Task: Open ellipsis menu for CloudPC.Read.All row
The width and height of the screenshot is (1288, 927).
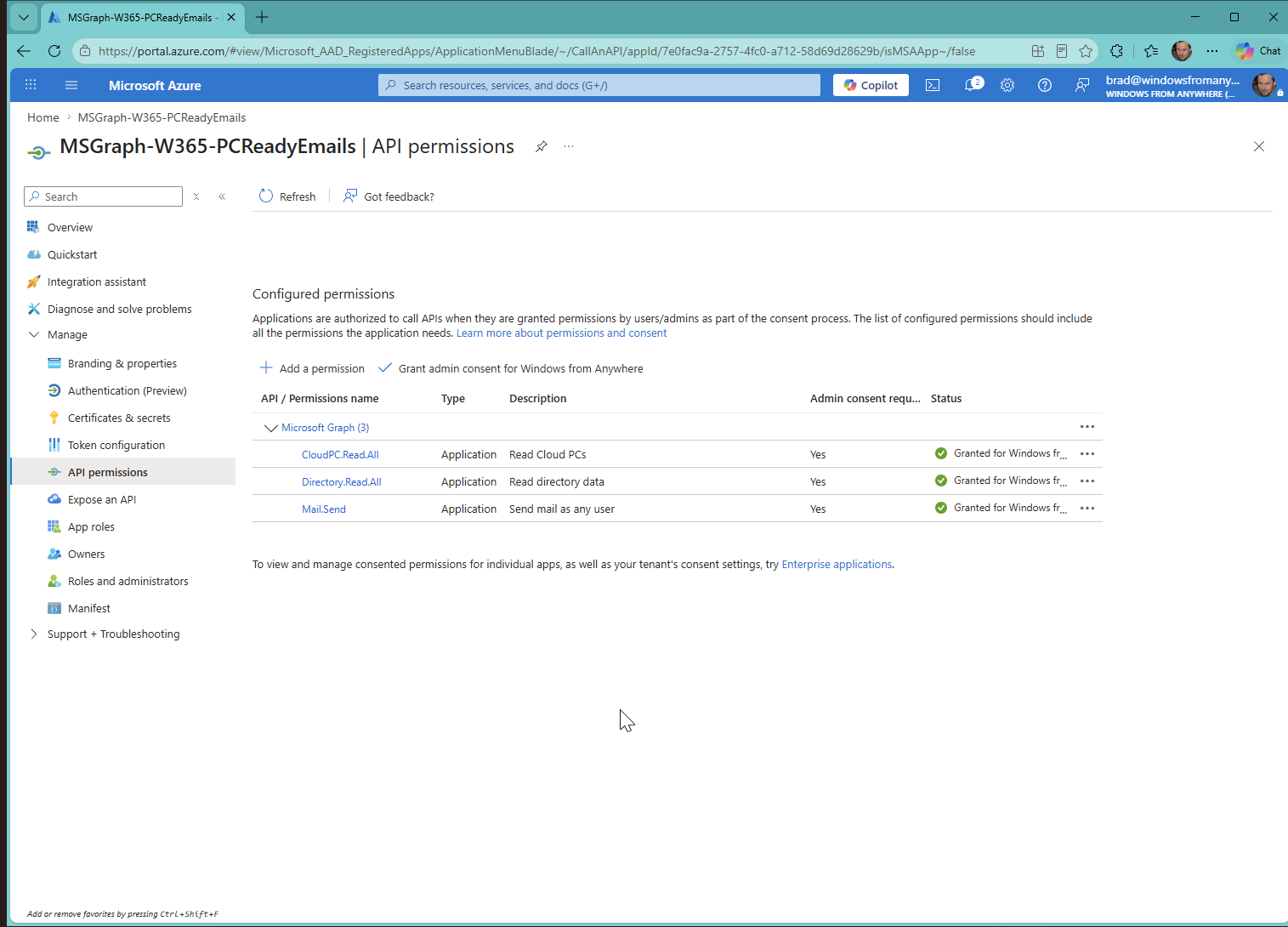Action: 1087,454
